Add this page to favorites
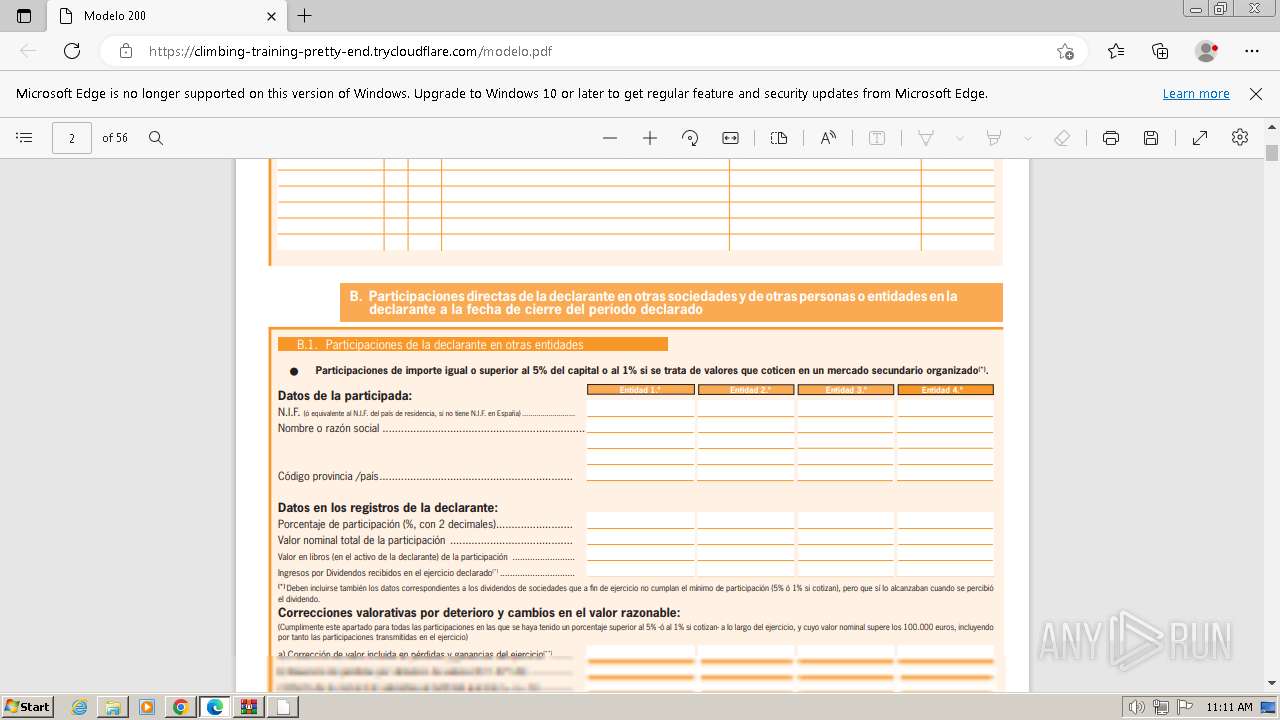The image size is (1280, 720). point(1065,51)
